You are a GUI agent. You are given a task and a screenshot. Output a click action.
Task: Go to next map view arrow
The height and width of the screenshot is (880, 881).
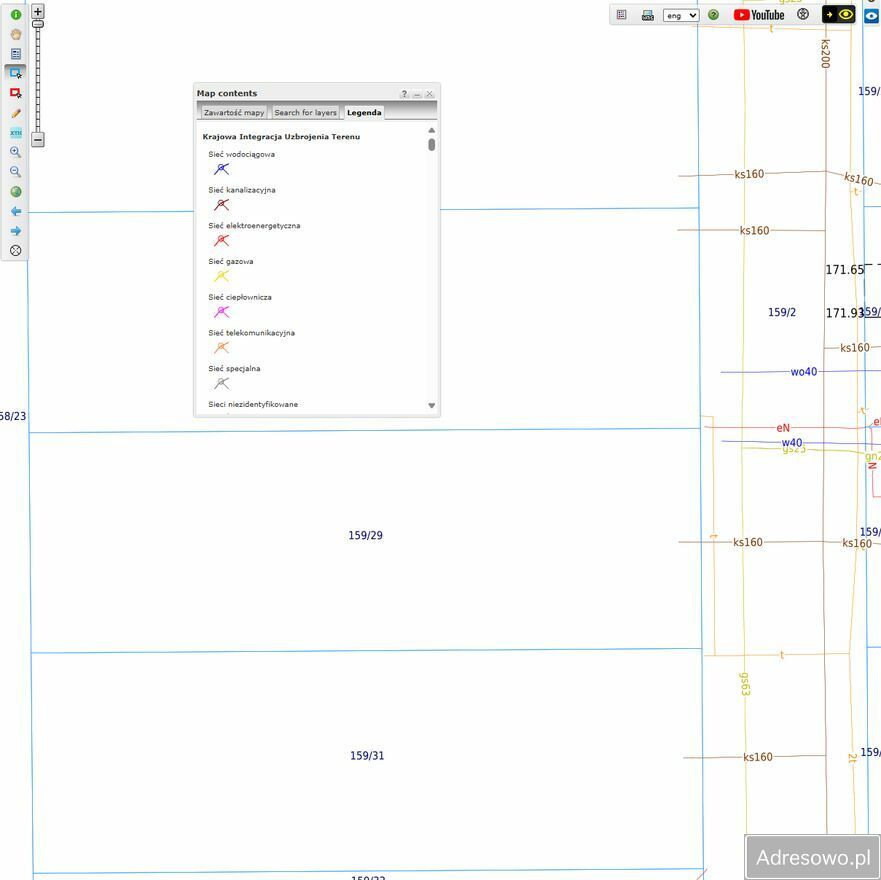(16, 231)
